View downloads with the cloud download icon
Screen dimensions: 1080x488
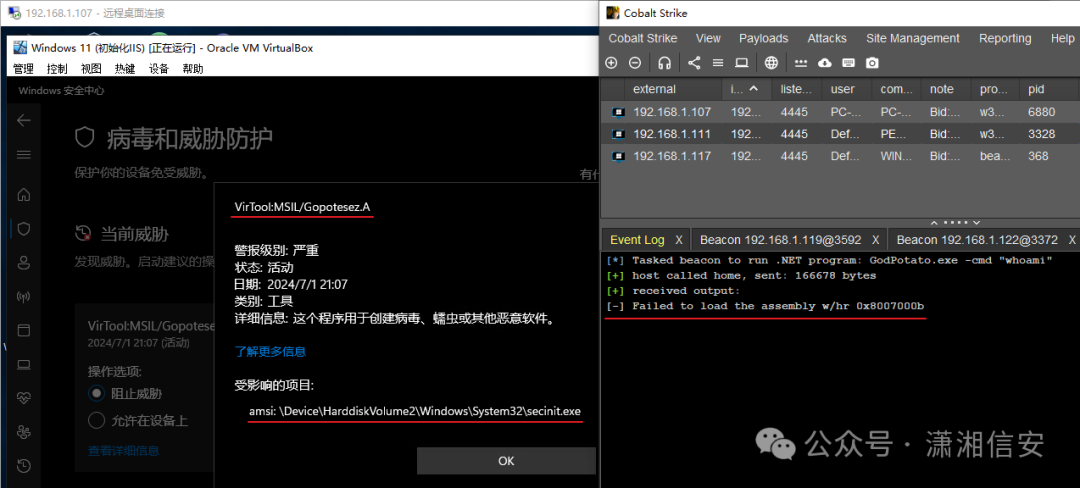click(824, 63)
